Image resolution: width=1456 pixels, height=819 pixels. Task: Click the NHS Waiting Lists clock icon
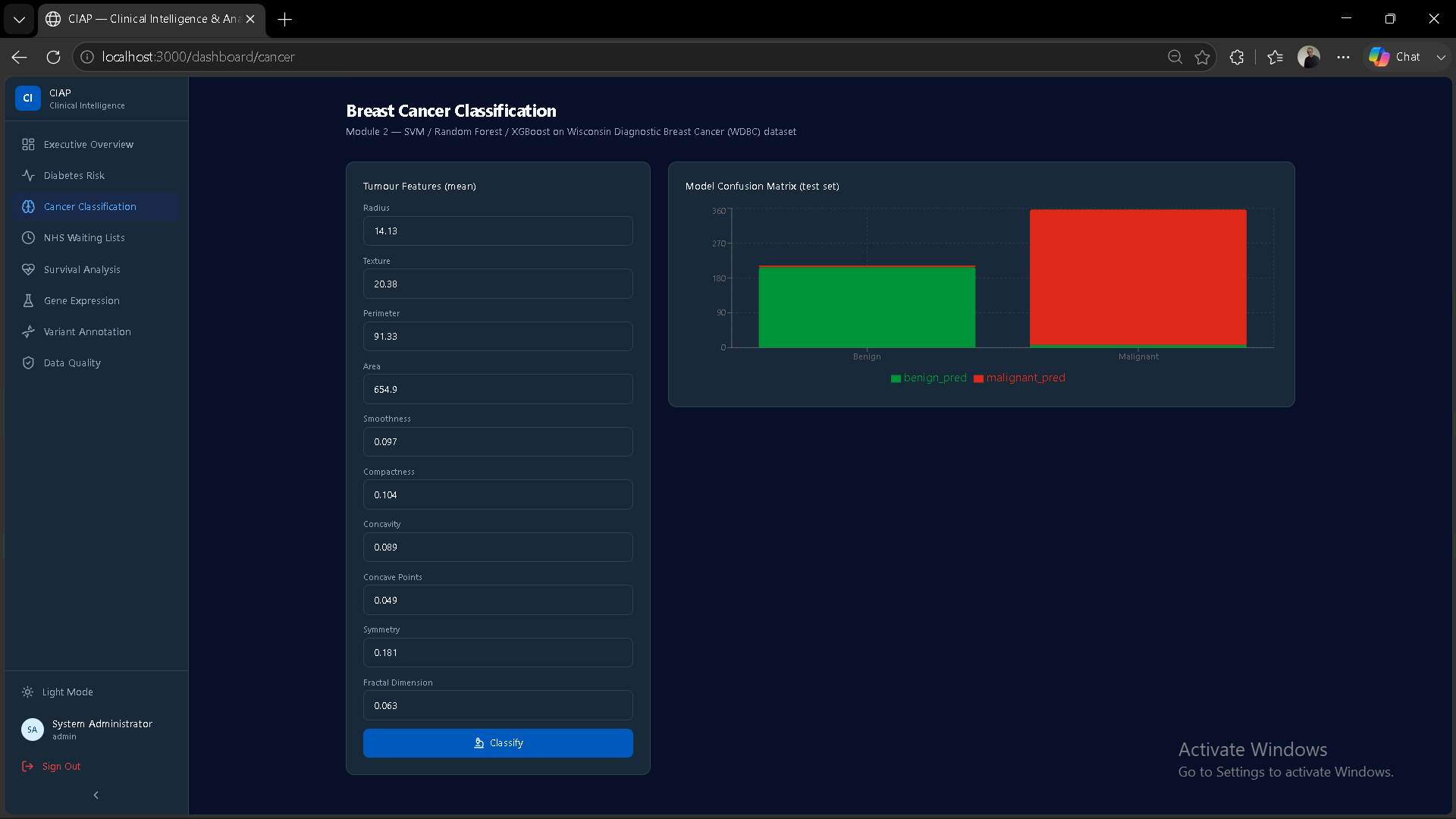28,237
